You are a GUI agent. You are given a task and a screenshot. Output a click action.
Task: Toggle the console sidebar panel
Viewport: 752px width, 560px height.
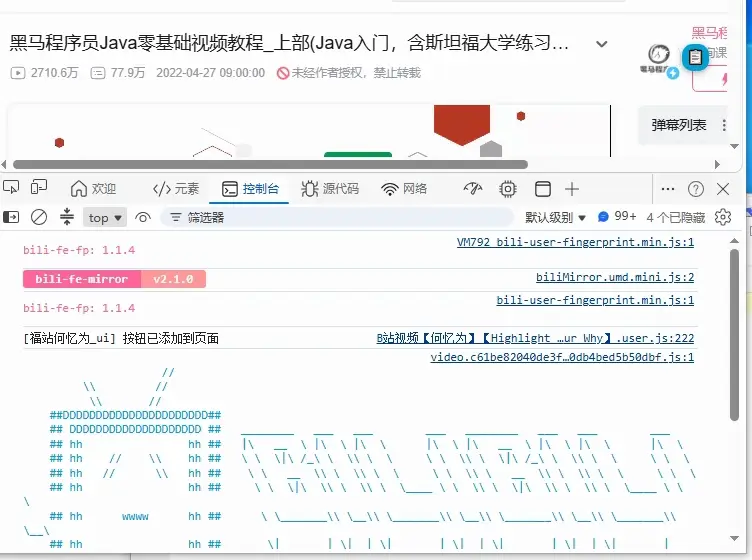tap(11, 218)
